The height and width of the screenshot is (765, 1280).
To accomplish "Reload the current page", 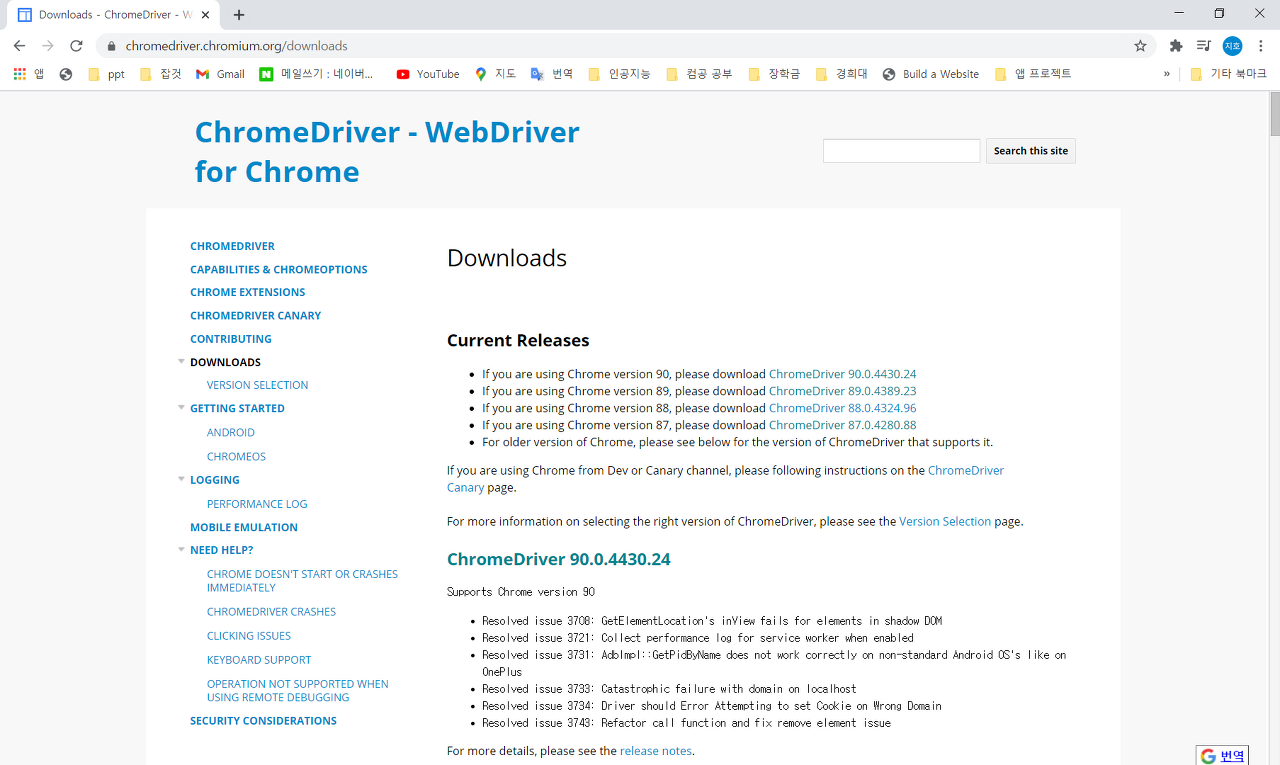I will click(x=76, y=46).
